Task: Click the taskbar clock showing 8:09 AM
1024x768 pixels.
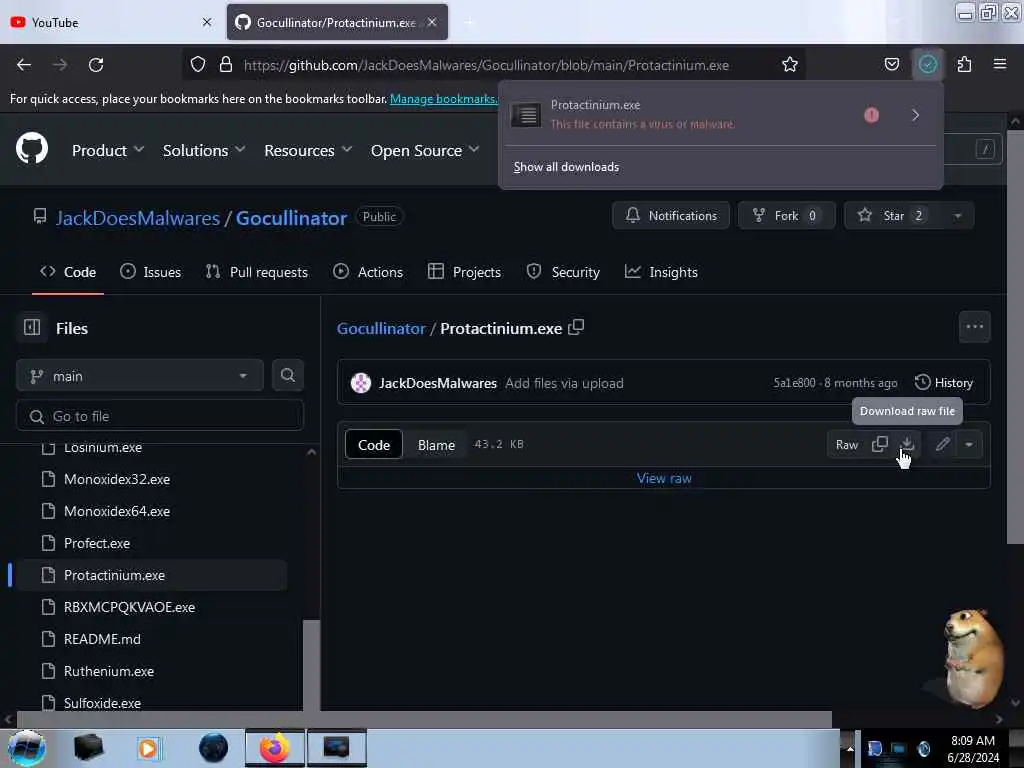Action: [972, 748]
